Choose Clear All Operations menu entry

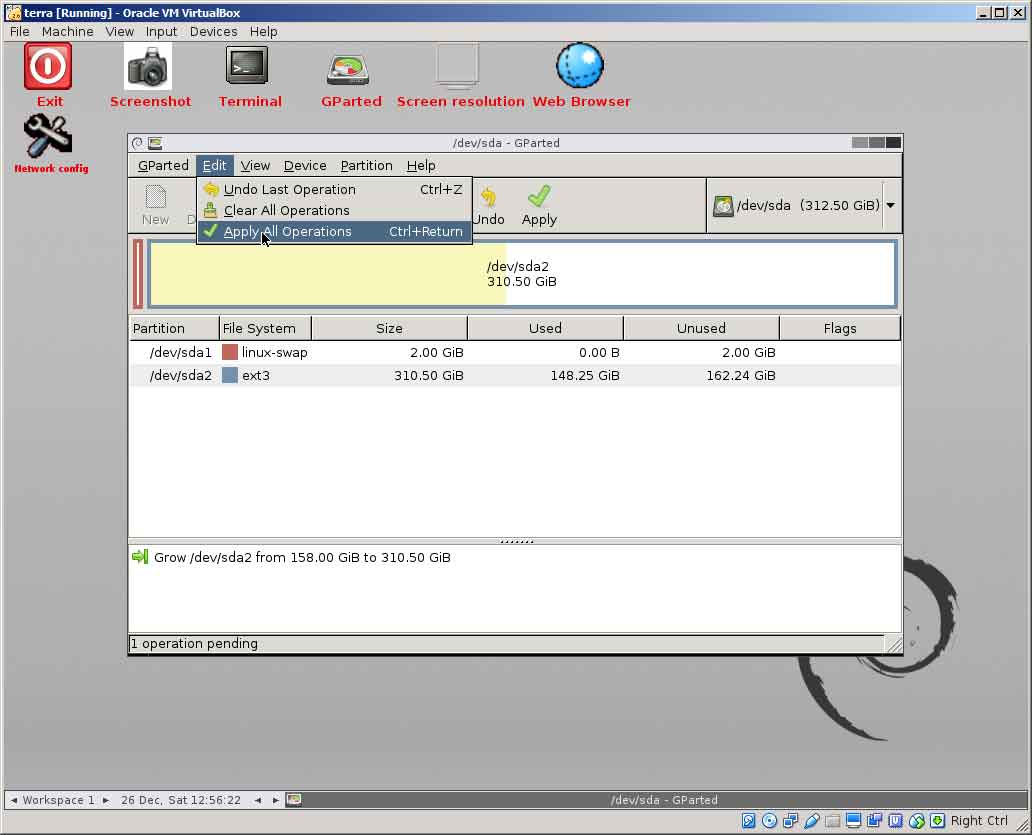coord(334,211)
